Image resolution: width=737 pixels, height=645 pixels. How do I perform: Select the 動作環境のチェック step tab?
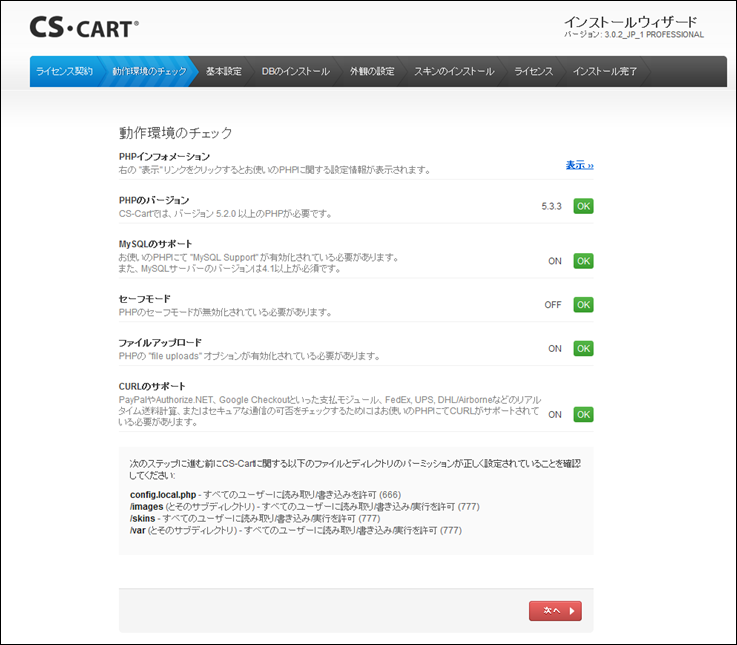148,72
